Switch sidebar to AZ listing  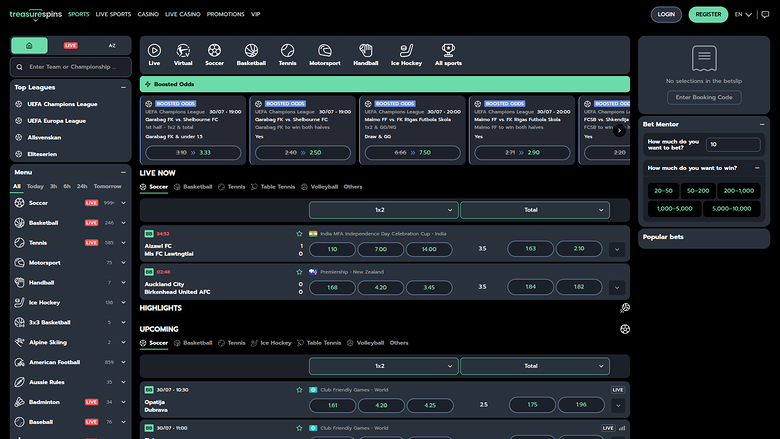point(111,46)
